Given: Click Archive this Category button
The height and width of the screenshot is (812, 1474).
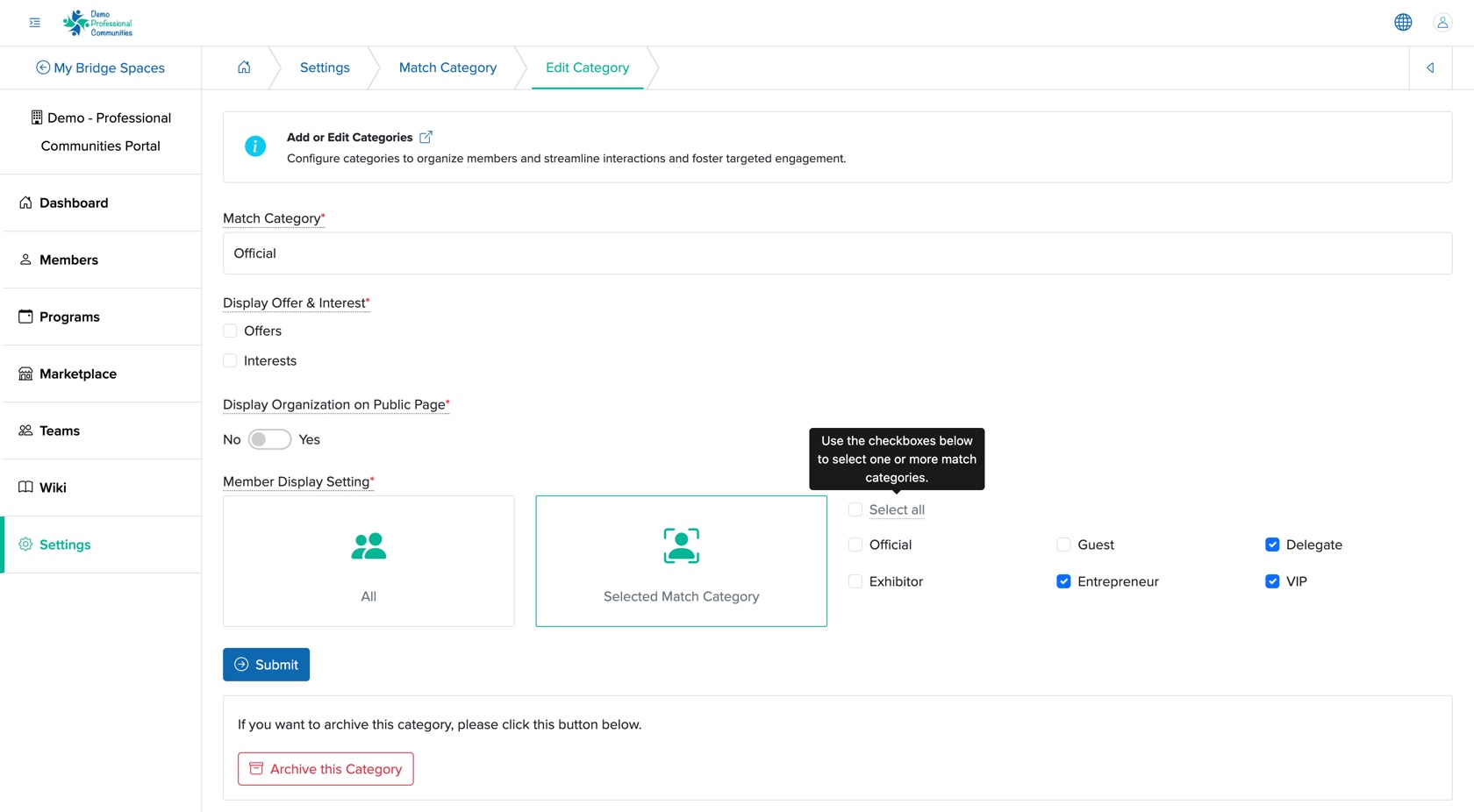Looking at the screenshot, I should click(x=326, y=769).
